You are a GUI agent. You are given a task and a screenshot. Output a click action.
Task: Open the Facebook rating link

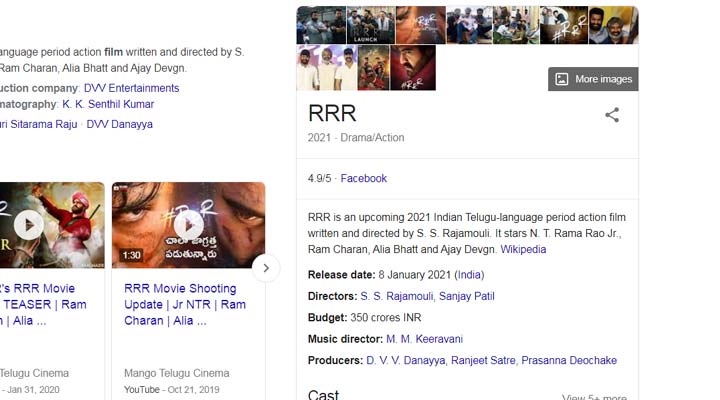pyautogui.click(x=363, y=178)
